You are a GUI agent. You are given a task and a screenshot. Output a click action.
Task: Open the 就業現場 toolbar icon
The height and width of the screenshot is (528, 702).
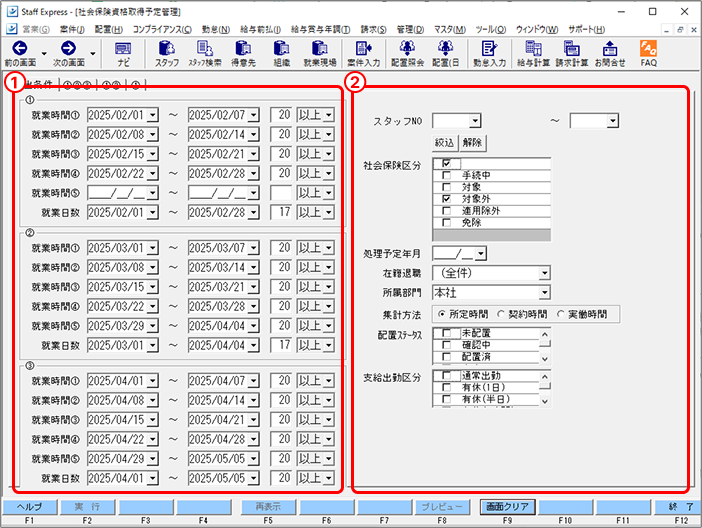pyautogui.click(x=320, y=48)
